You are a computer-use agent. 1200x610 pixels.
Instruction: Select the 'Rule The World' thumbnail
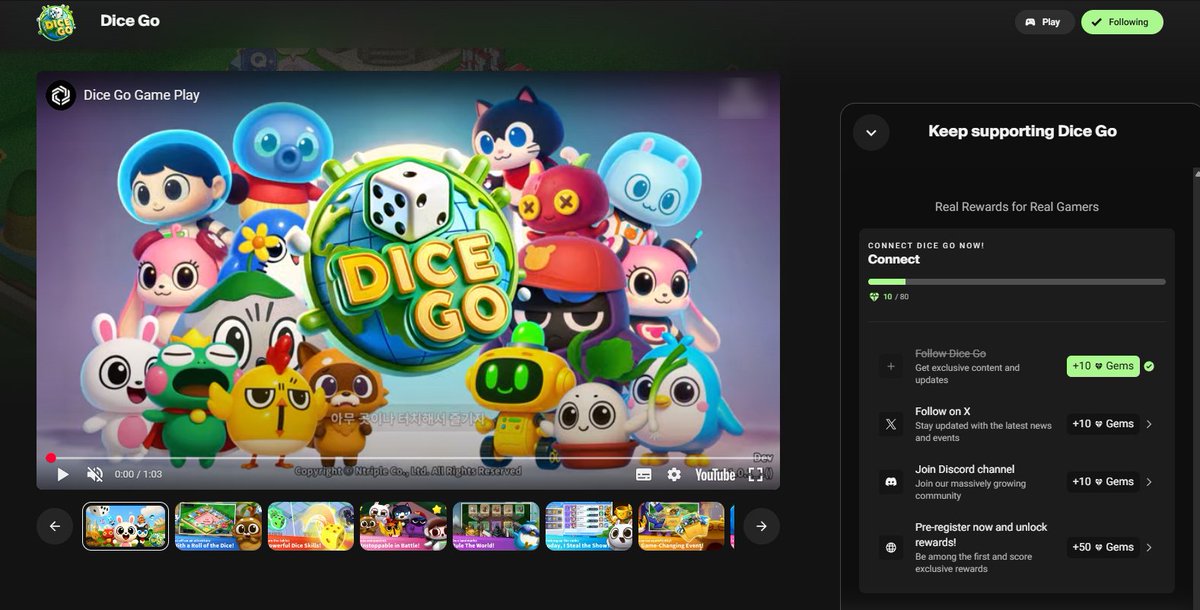(x=496, y=526)
